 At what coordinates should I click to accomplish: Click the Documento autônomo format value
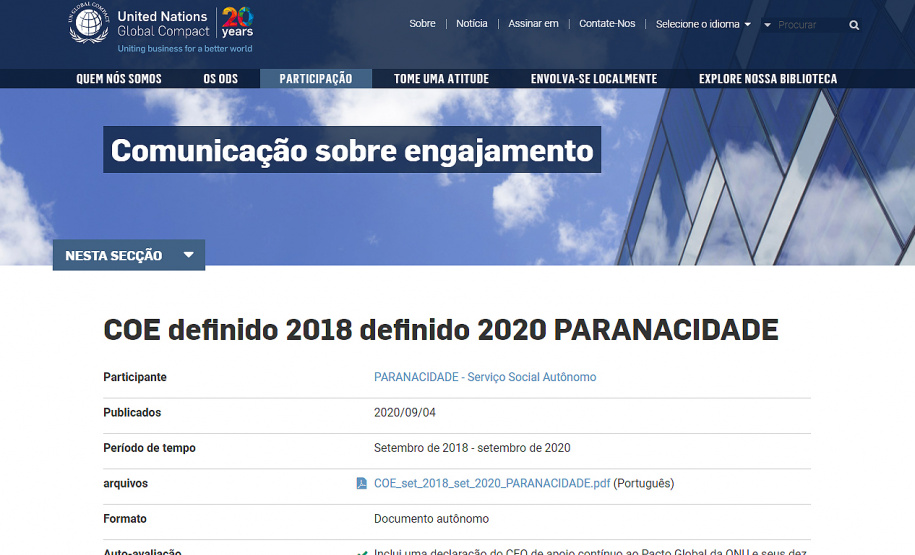click(431, 519)
